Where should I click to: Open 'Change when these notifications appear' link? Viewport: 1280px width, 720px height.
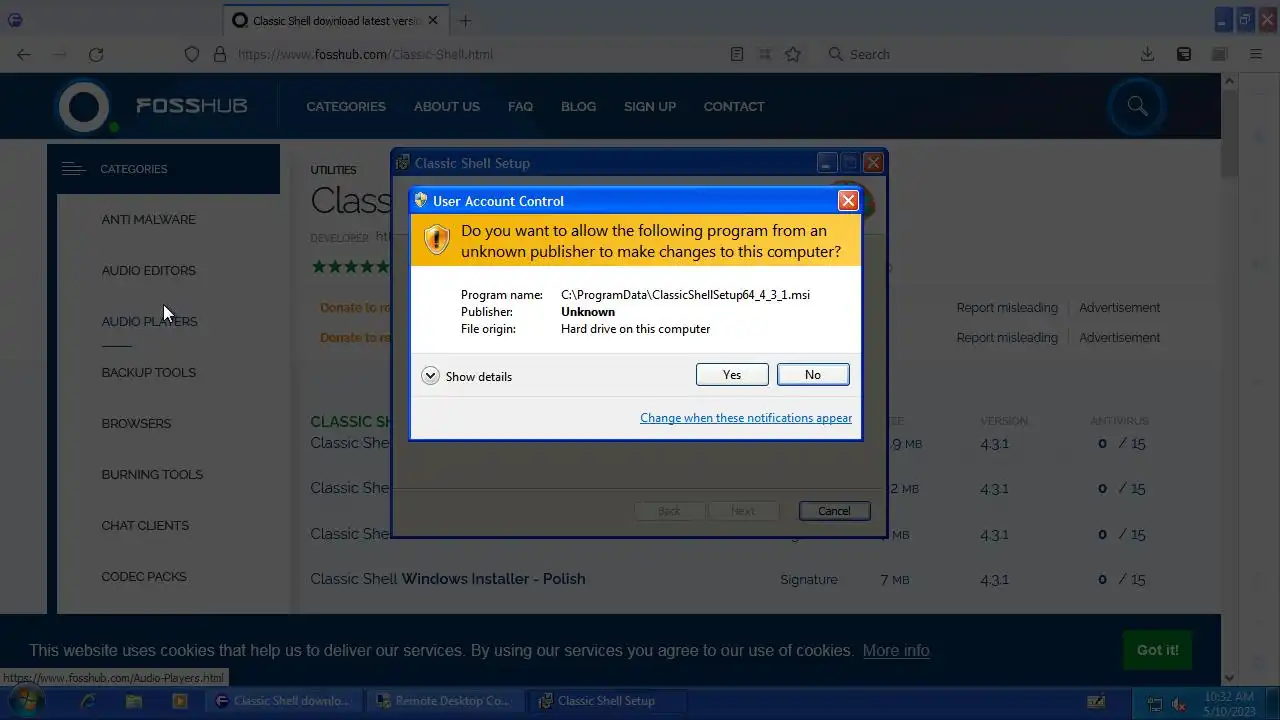(746, 418)
